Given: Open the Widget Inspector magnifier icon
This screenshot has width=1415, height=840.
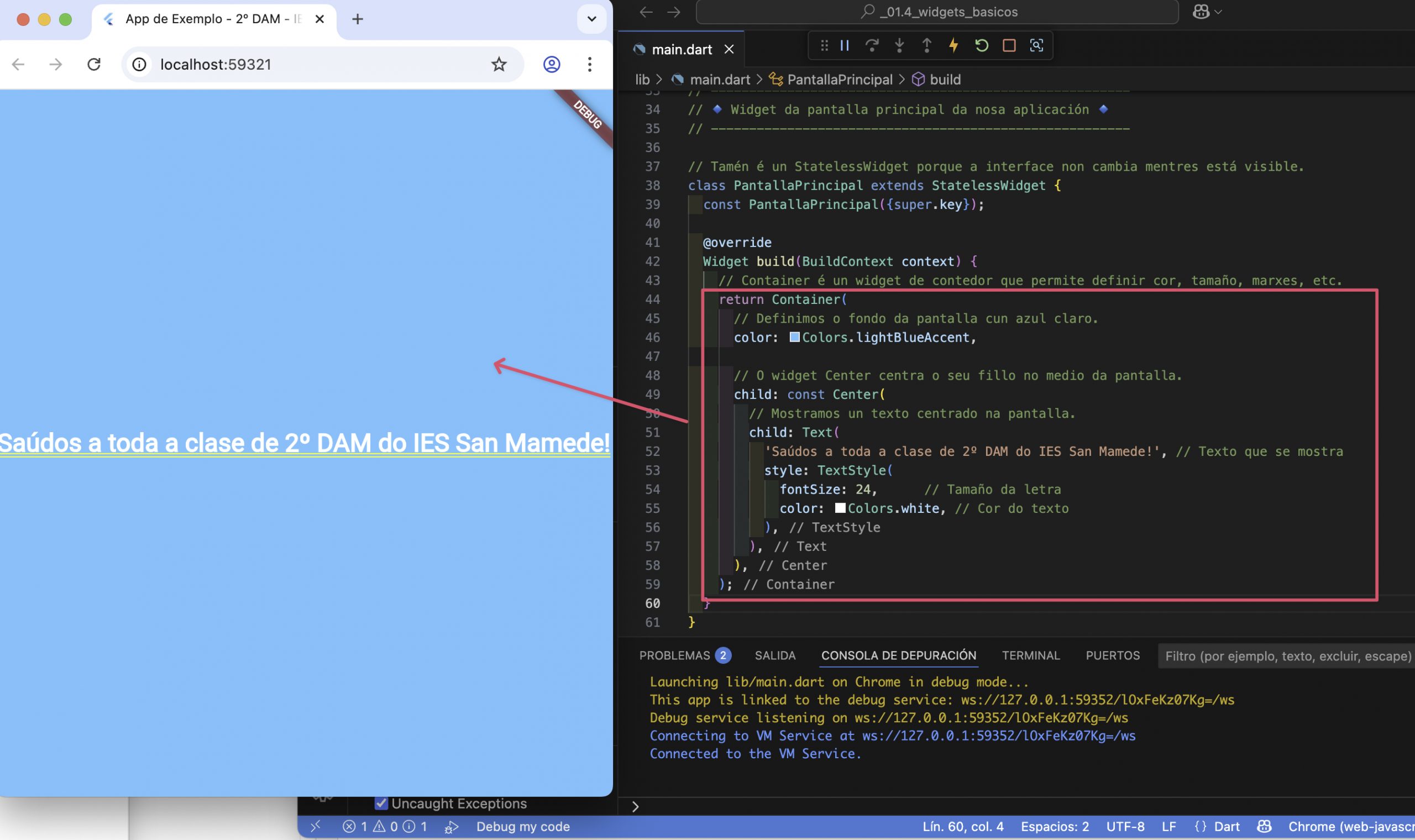Looking at the screenshot, I should click(1036, 45).
